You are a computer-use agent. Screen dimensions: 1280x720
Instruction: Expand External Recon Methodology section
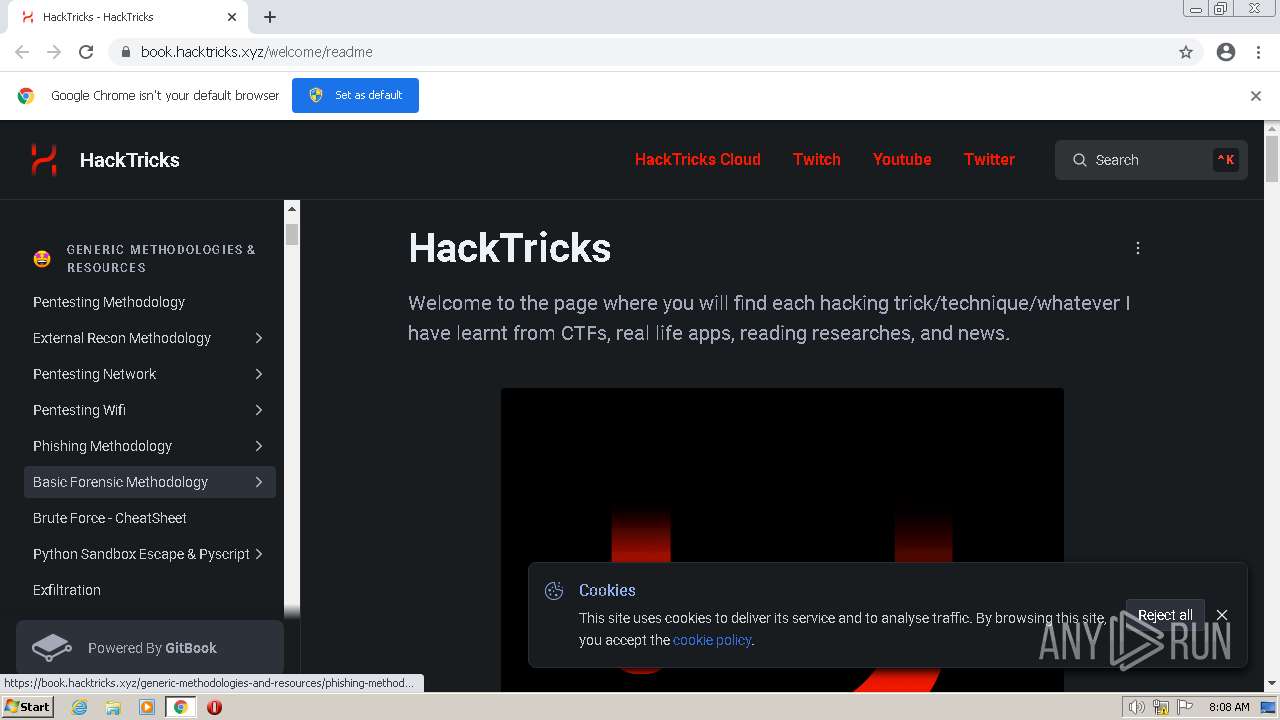click(x=259, y=338)
